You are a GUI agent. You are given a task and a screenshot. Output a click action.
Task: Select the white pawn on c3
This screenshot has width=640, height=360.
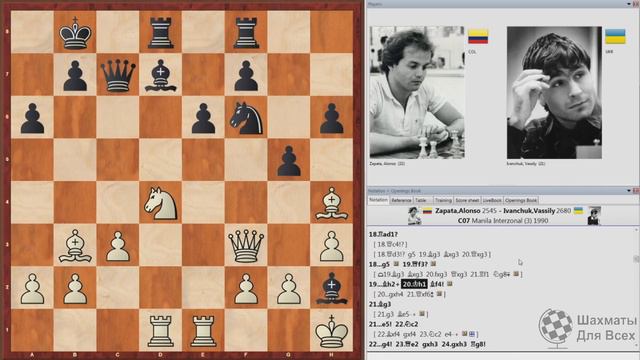118,246
